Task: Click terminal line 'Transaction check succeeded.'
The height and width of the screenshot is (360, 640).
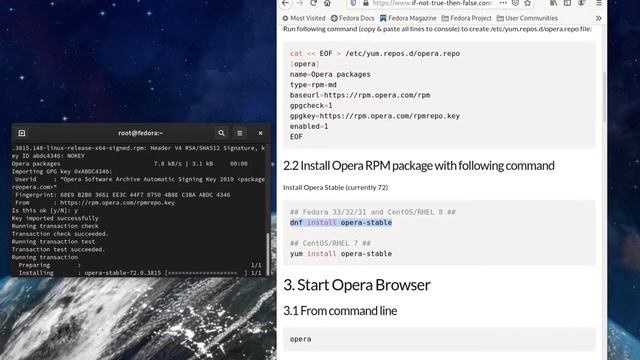Action: pos(60,234)
